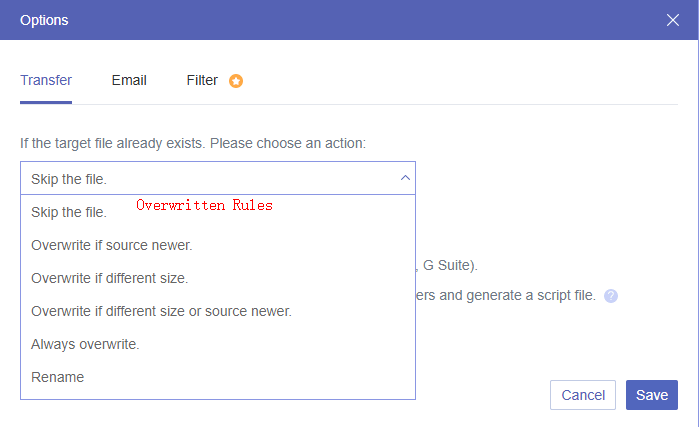Screen dimensions: 699x427
Task: Pick 'Overwrite if different size.' from list
Action: click(110, 278)
